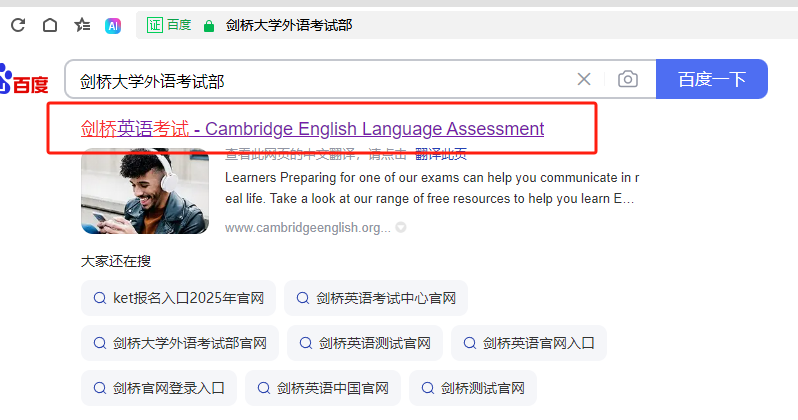Open suggestion 剑桥英语官网入口
Screen dimensions: 798x420
[528, 343]
